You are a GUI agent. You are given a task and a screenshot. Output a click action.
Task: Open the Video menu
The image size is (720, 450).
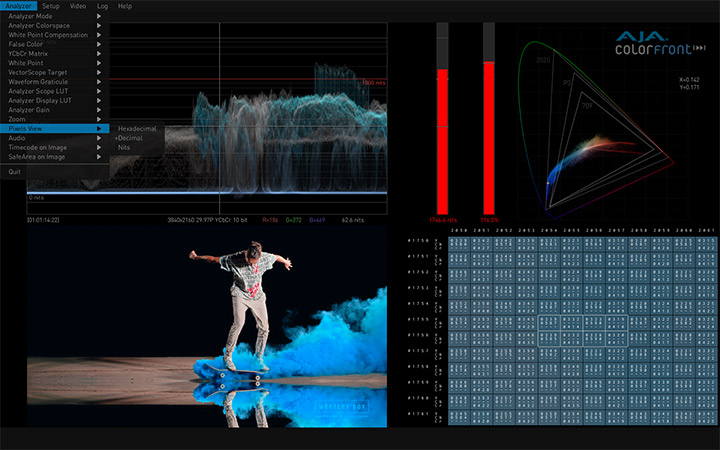(78, 6)
